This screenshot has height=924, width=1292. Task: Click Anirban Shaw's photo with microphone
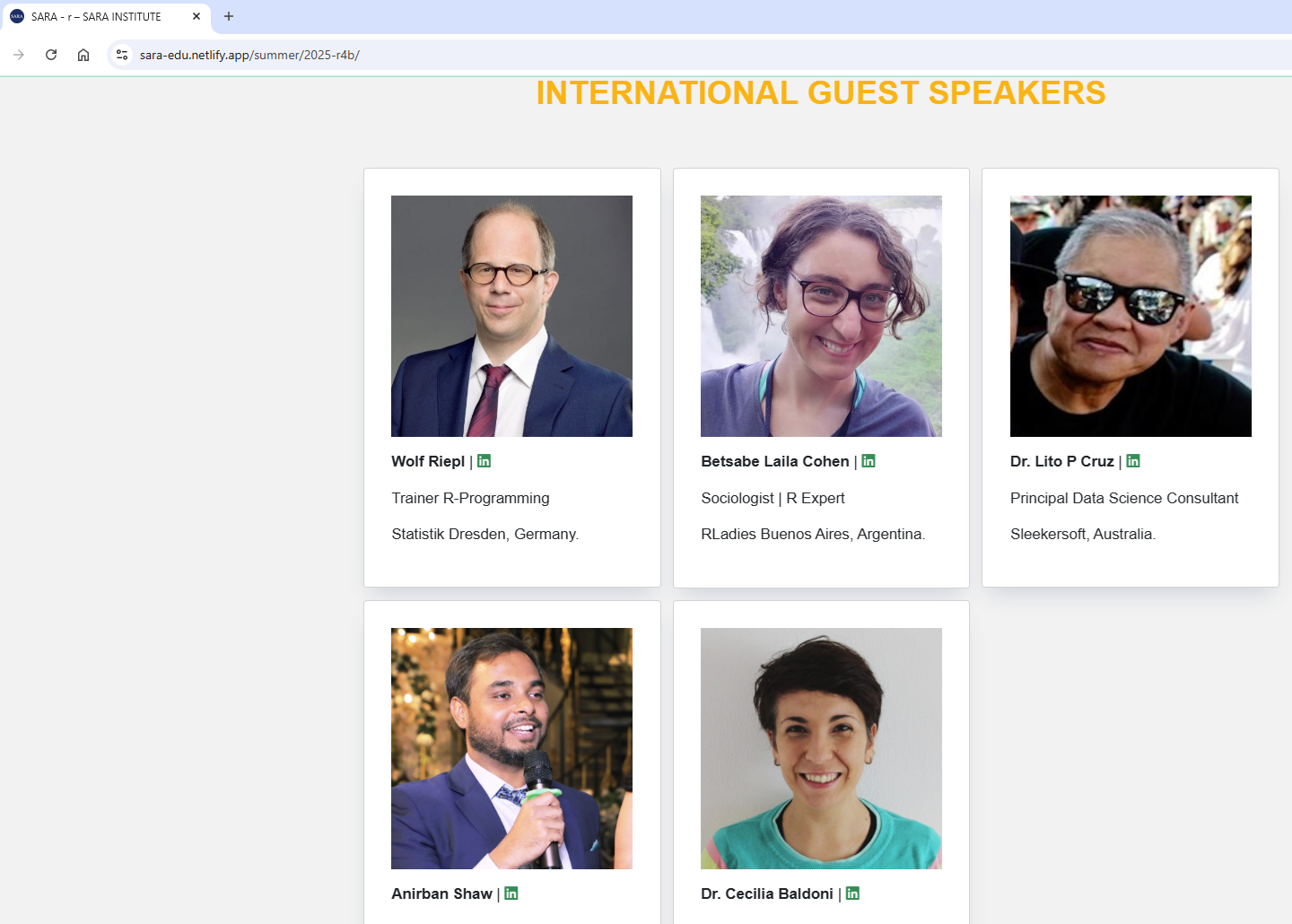[x=511, y=748]
